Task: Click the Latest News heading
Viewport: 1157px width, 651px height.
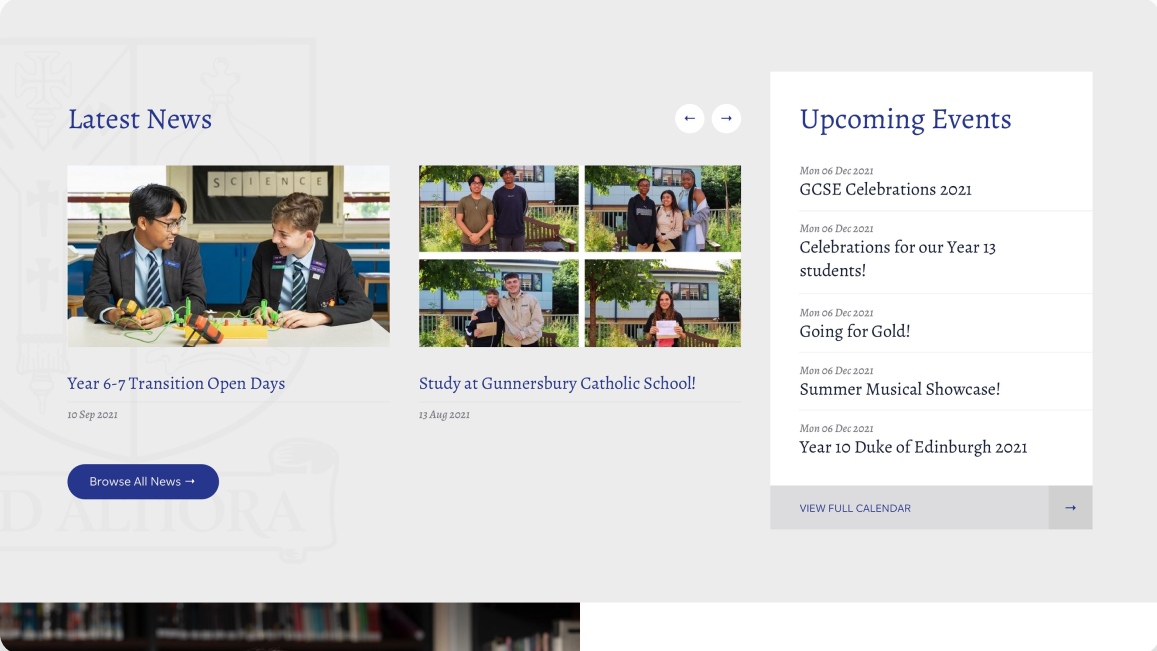Action: point(140,119)
